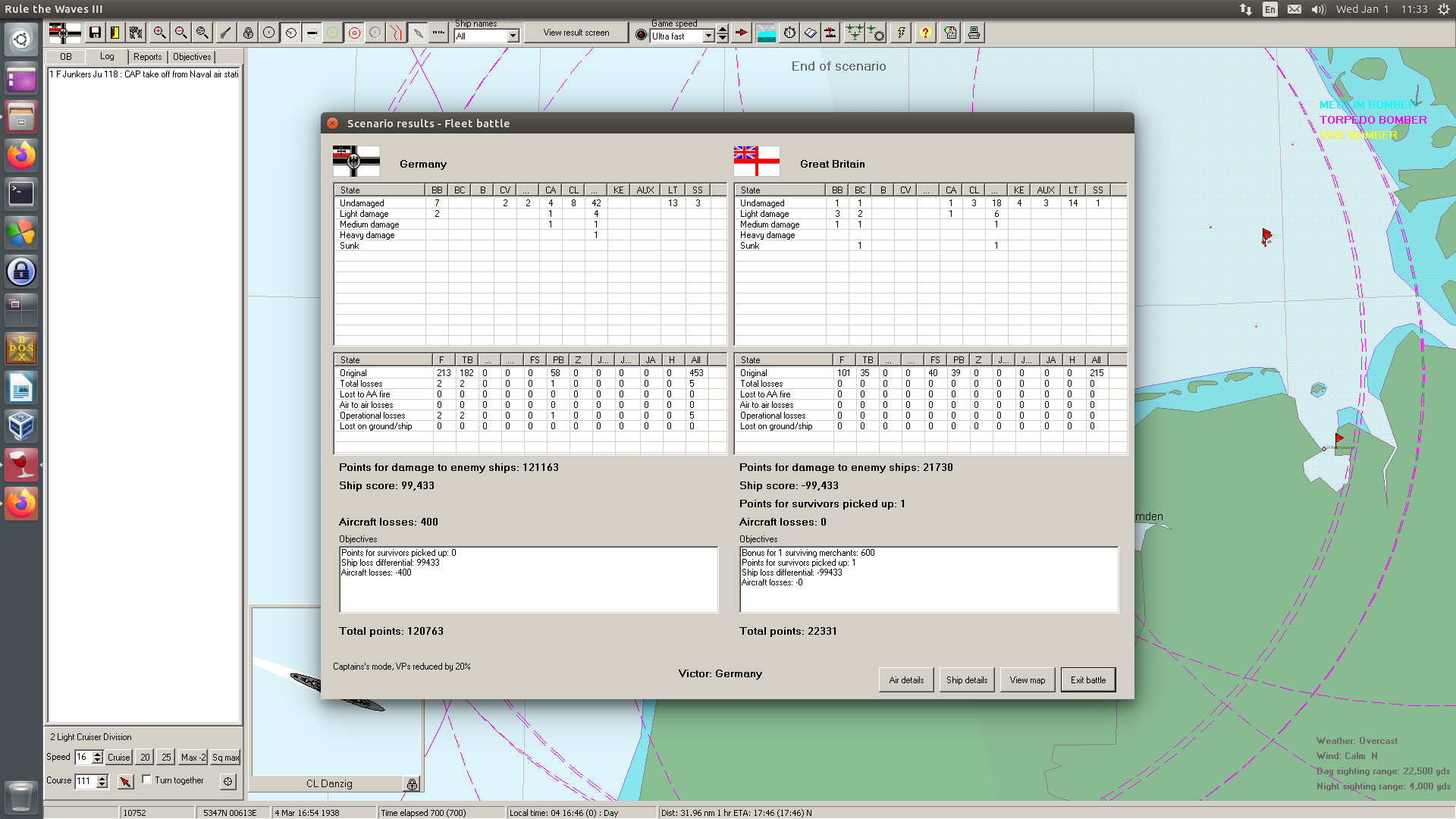Open the Terminal from the dock
This screenshot has height=819, width=1456.
tap(21, 194)
